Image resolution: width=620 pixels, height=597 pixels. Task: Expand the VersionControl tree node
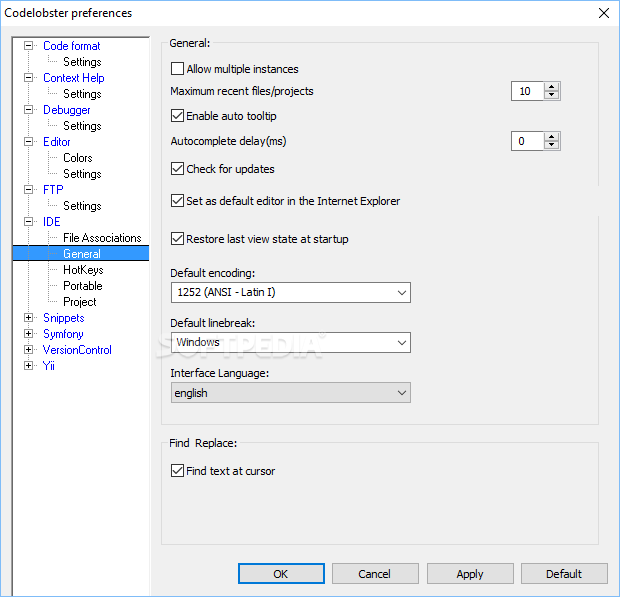[x=28, y=350]
